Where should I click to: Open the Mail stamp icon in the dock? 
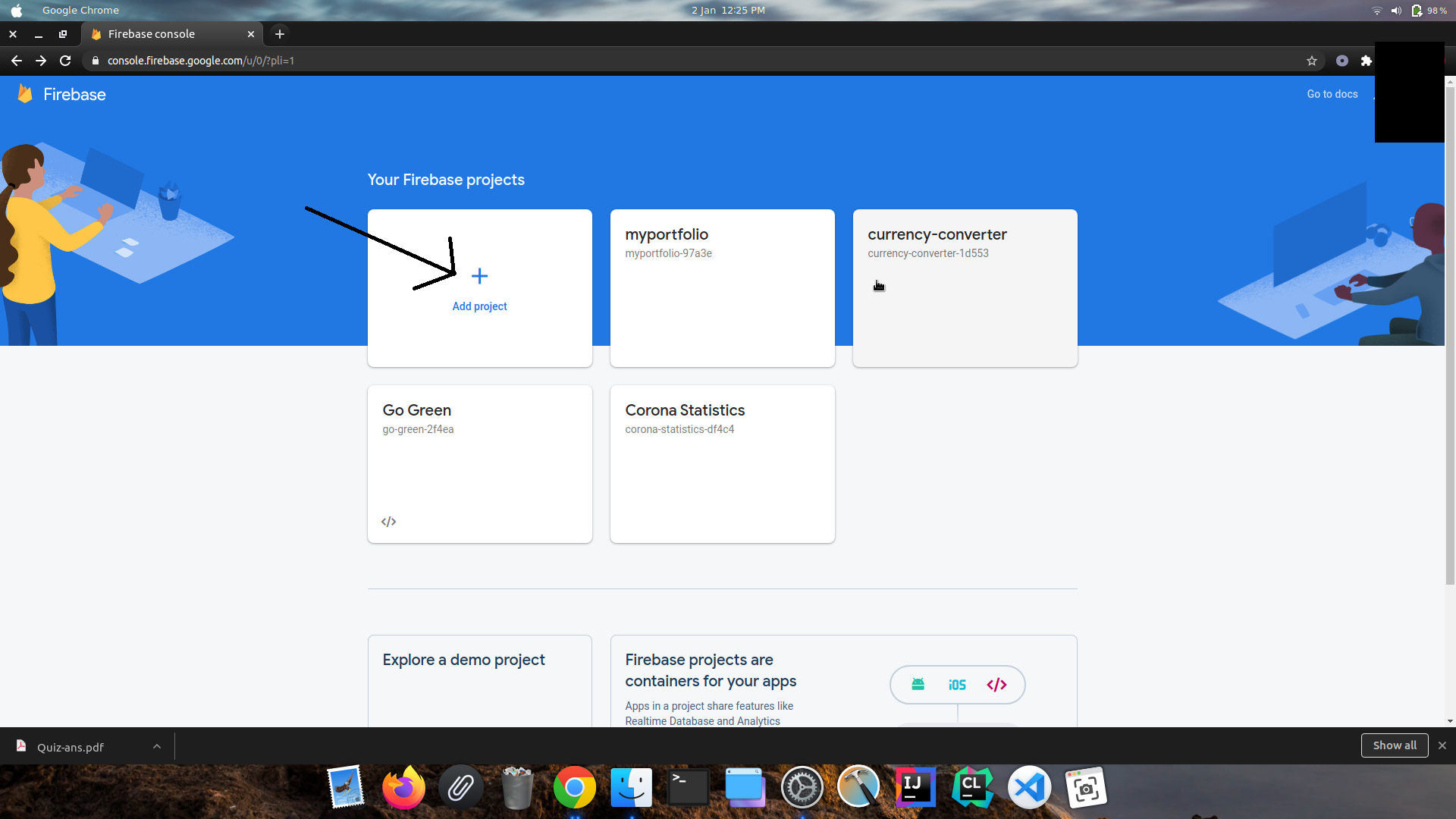[x=346, y=788]
